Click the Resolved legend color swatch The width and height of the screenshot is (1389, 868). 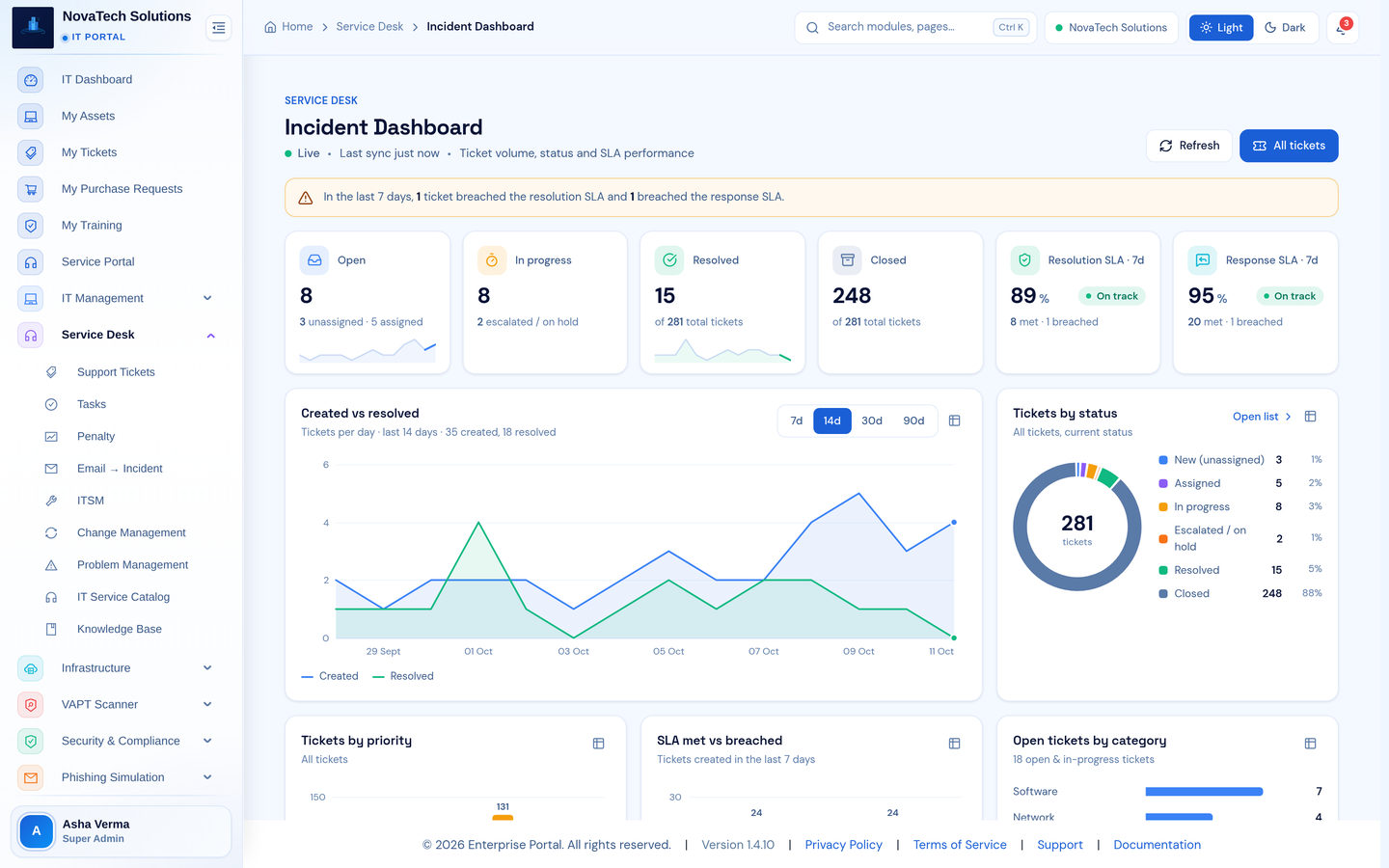coord(1163,571)
